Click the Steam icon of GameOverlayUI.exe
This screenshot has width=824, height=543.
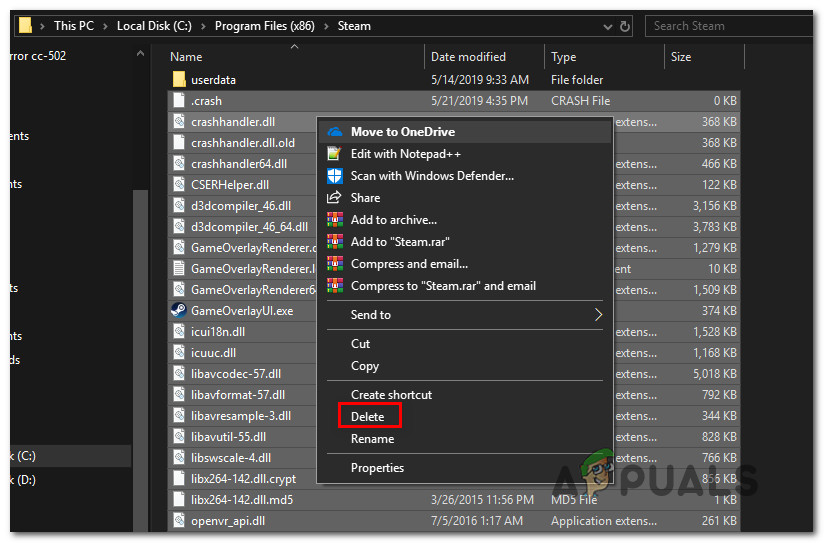179,311
